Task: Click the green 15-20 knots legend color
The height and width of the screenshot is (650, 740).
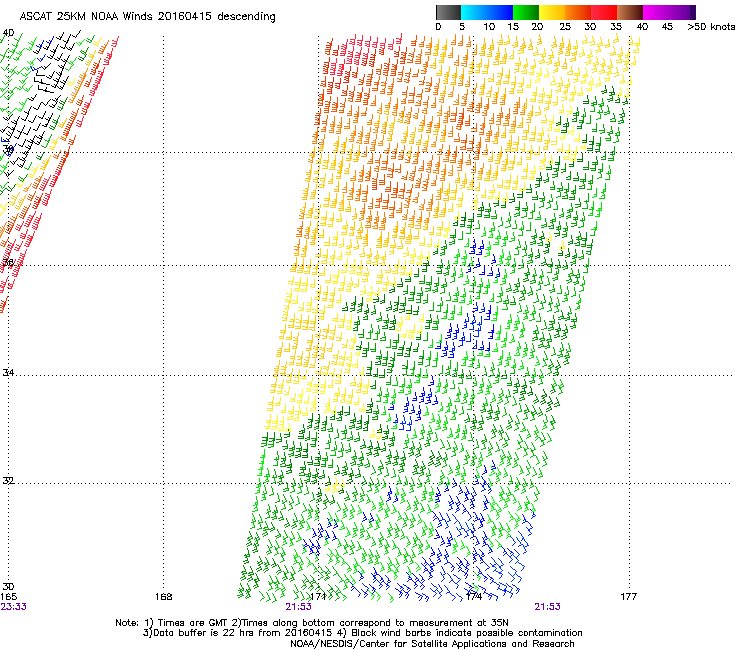Action: (x=526, y=12)
